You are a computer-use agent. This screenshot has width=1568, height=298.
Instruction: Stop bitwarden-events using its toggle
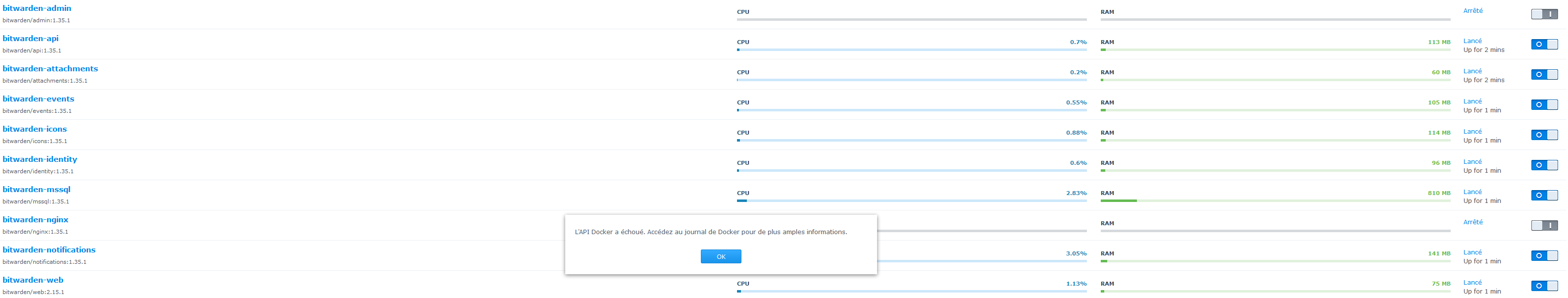pyautogui.click(x=1544, y=104)
